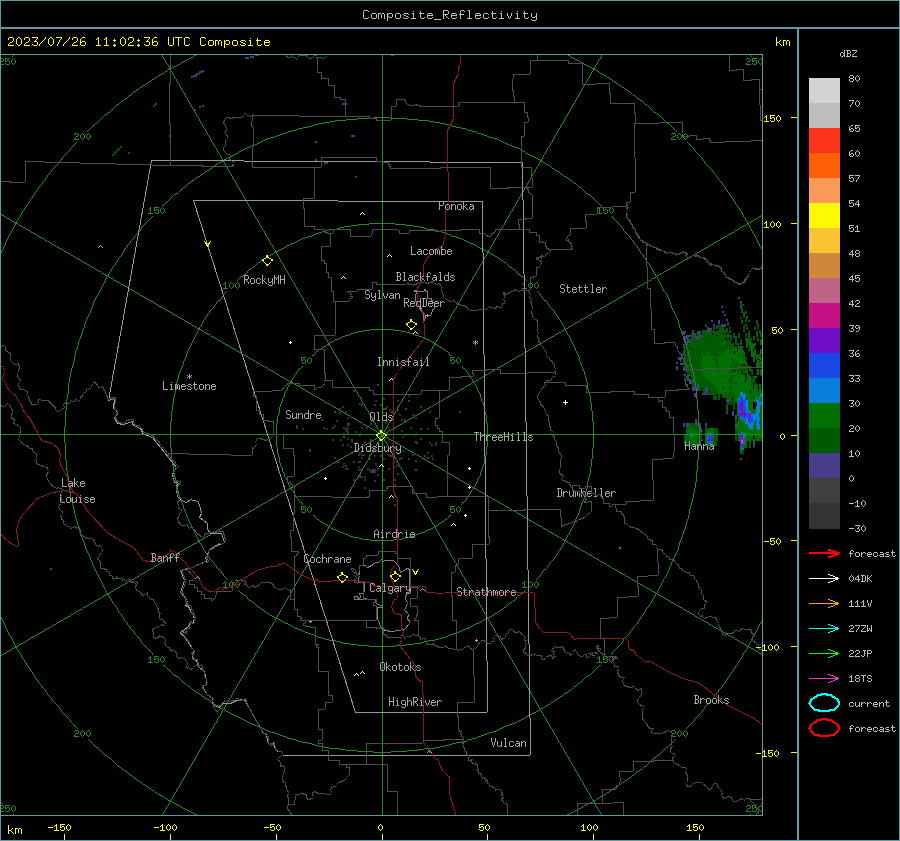Click the red forecast arrow in legend
This screenshot has width=900, height=841.
[824, 553]
